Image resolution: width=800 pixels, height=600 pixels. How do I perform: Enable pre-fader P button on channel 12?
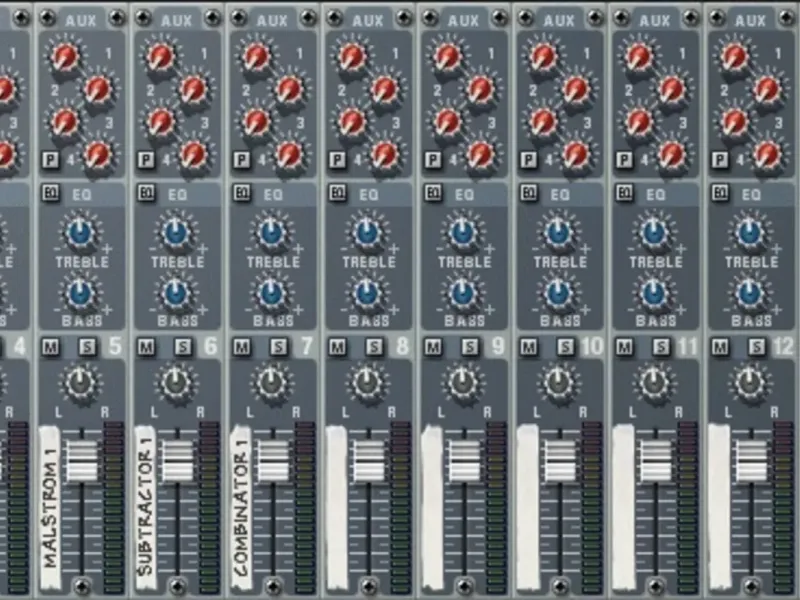pyautogui.click(x=720, y=160)
